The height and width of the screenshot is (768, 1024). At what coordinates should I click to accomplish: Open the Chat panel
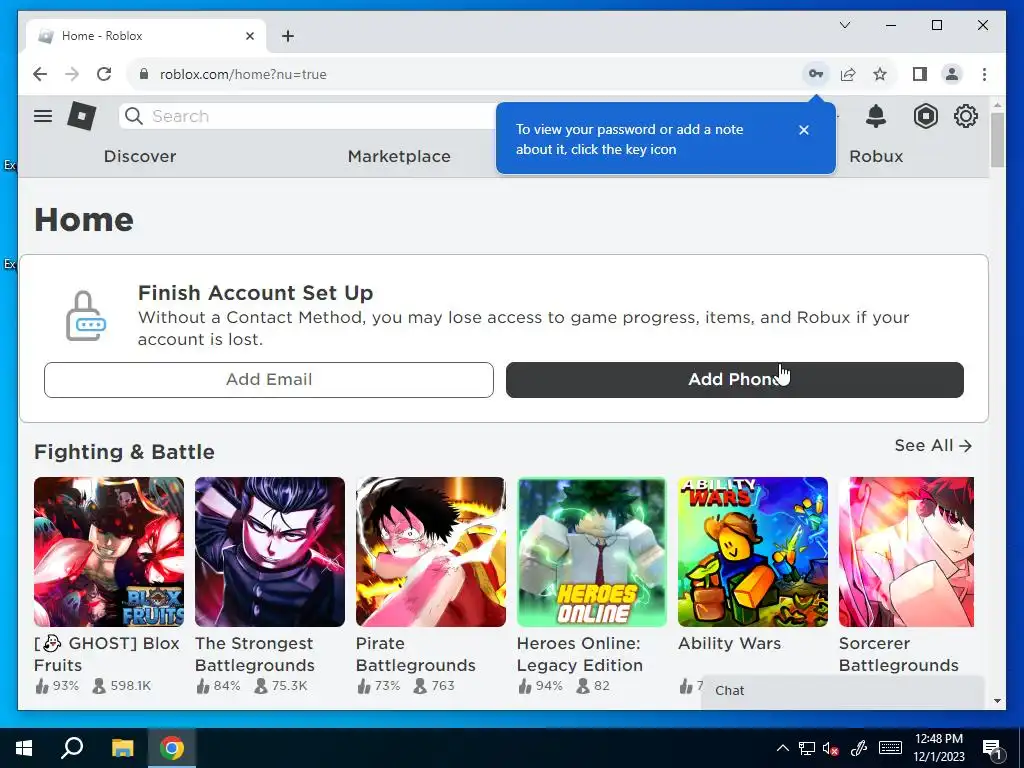842,690
